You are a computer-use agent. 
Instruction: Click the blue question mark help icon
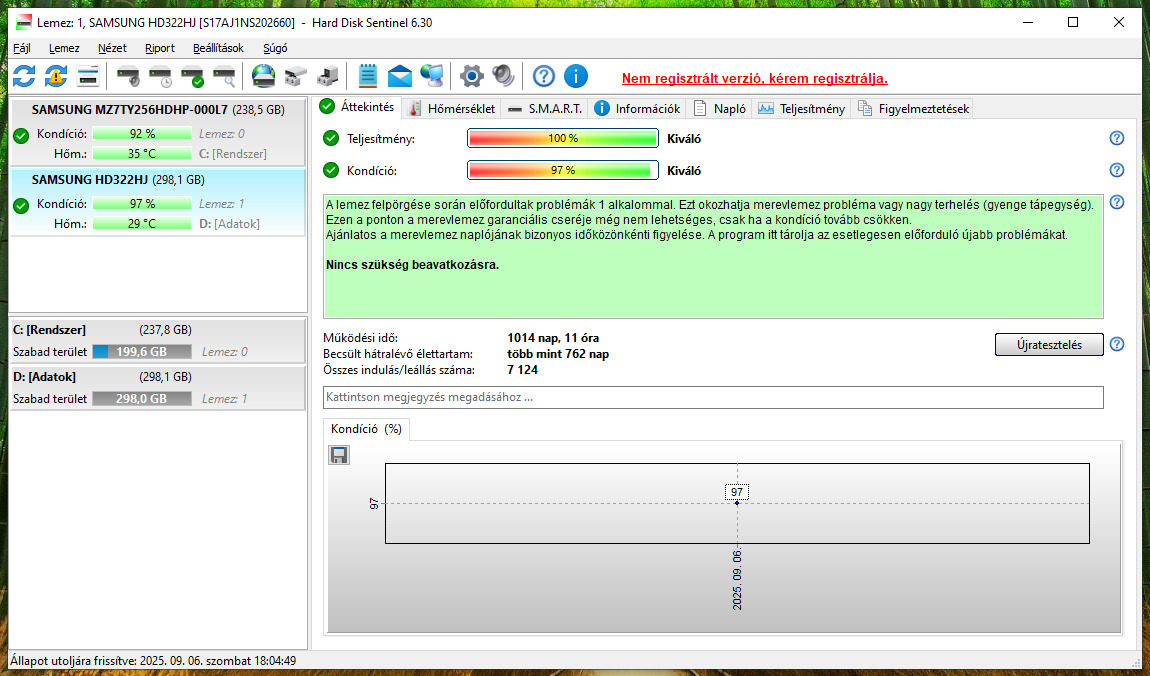543,76
